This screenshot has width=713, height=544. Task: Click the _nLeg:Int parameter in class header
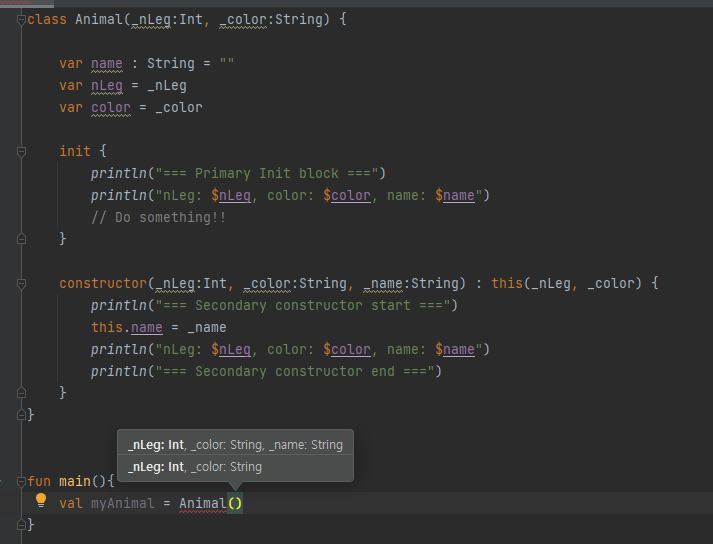click(166, 20)
